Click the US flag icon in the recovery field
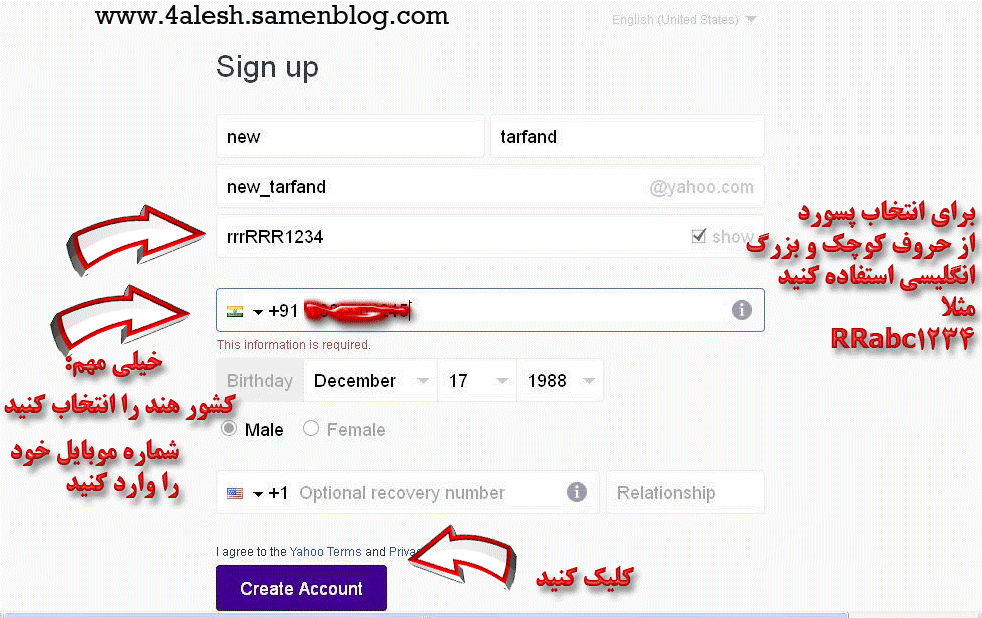 (x=235, y=493)
